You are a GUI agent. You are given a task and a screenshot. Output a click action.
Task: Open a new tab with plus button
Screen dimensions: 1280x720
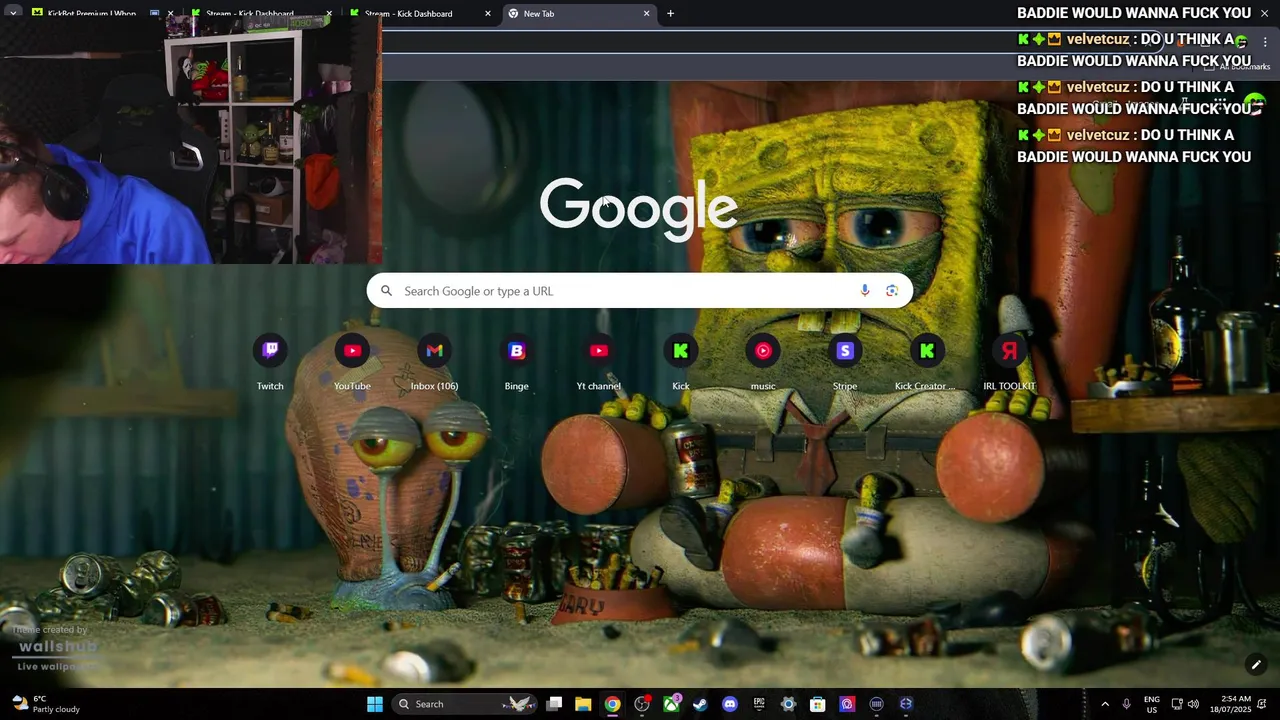coord(670,13)
